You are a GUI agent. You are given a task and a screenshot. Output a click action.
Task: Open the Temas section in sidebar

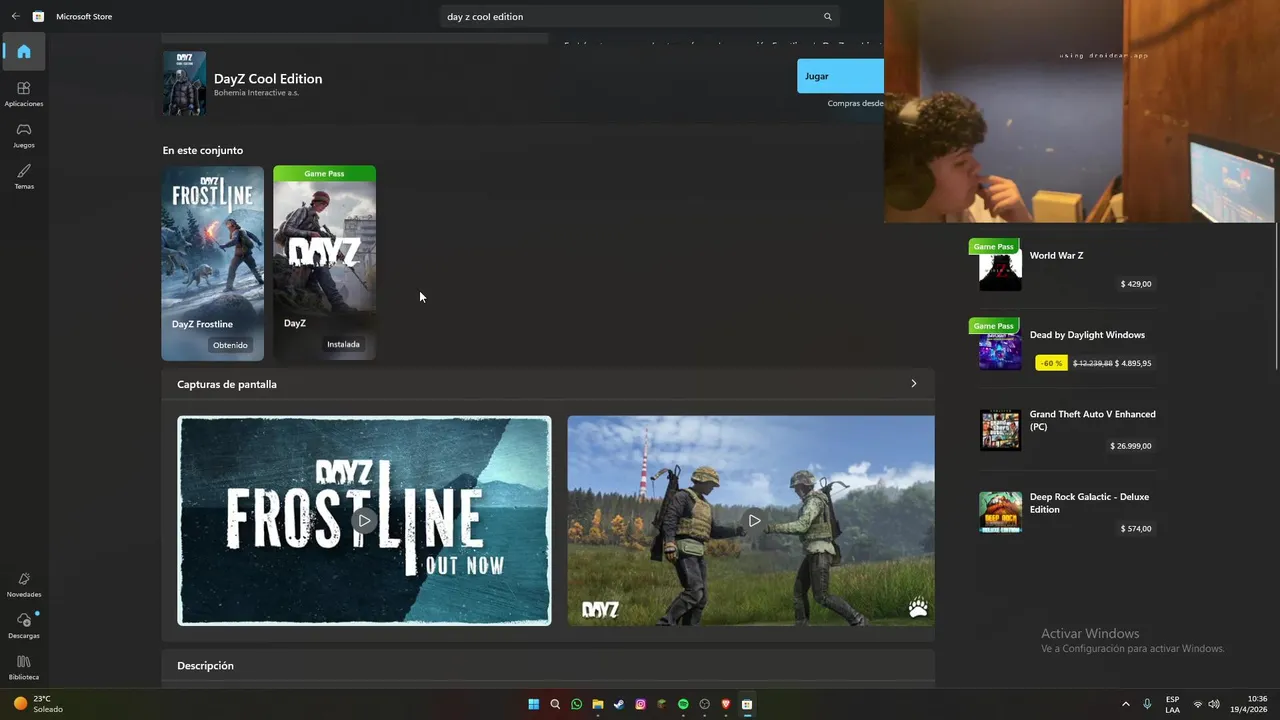click(24, 176)
